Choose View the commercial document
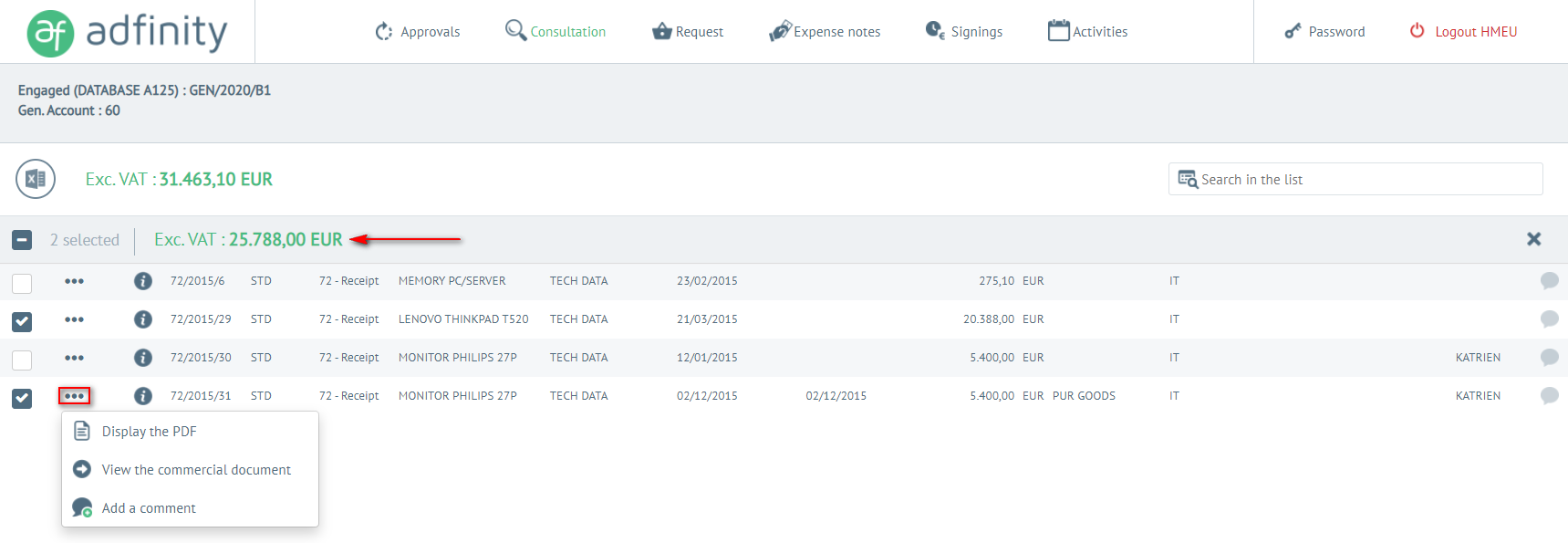This screenshot has height=543, width=1568. click(196, 470)
